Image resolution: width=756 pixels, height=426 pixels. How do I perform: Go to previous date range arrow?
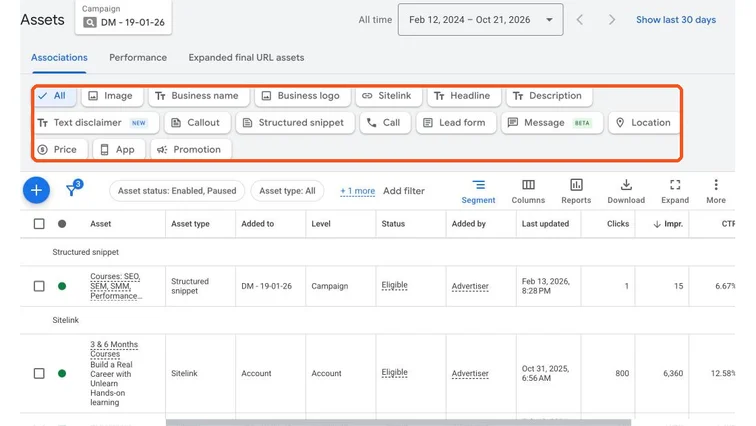580,20
